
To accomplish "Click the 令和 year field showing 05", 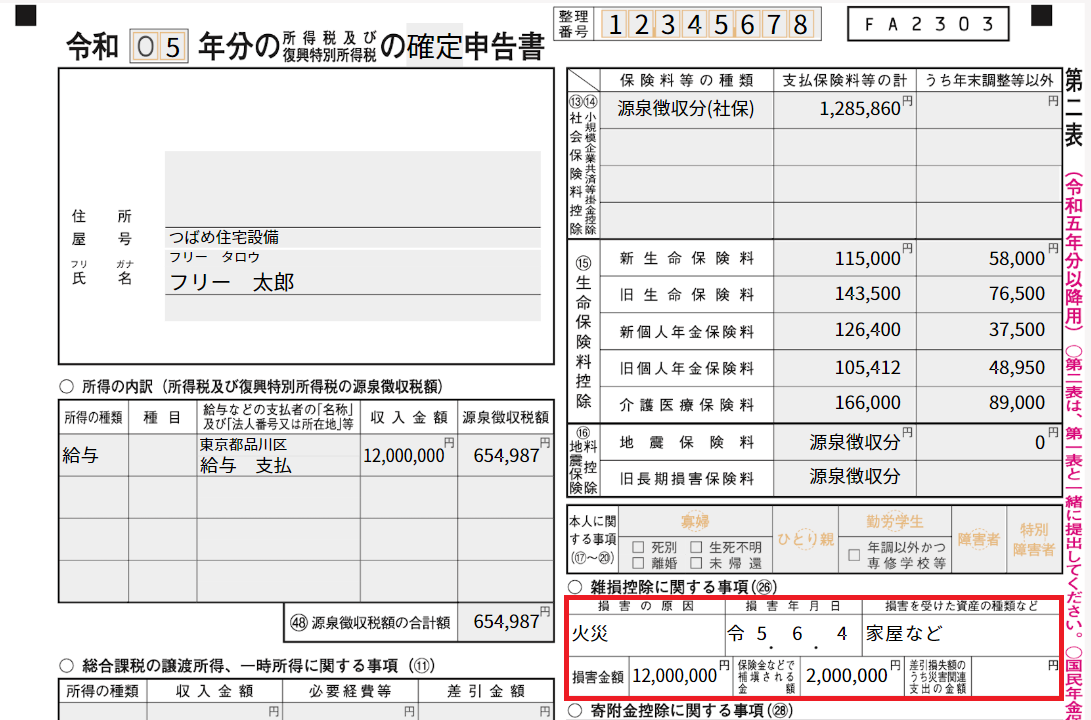I will (159, 47).
